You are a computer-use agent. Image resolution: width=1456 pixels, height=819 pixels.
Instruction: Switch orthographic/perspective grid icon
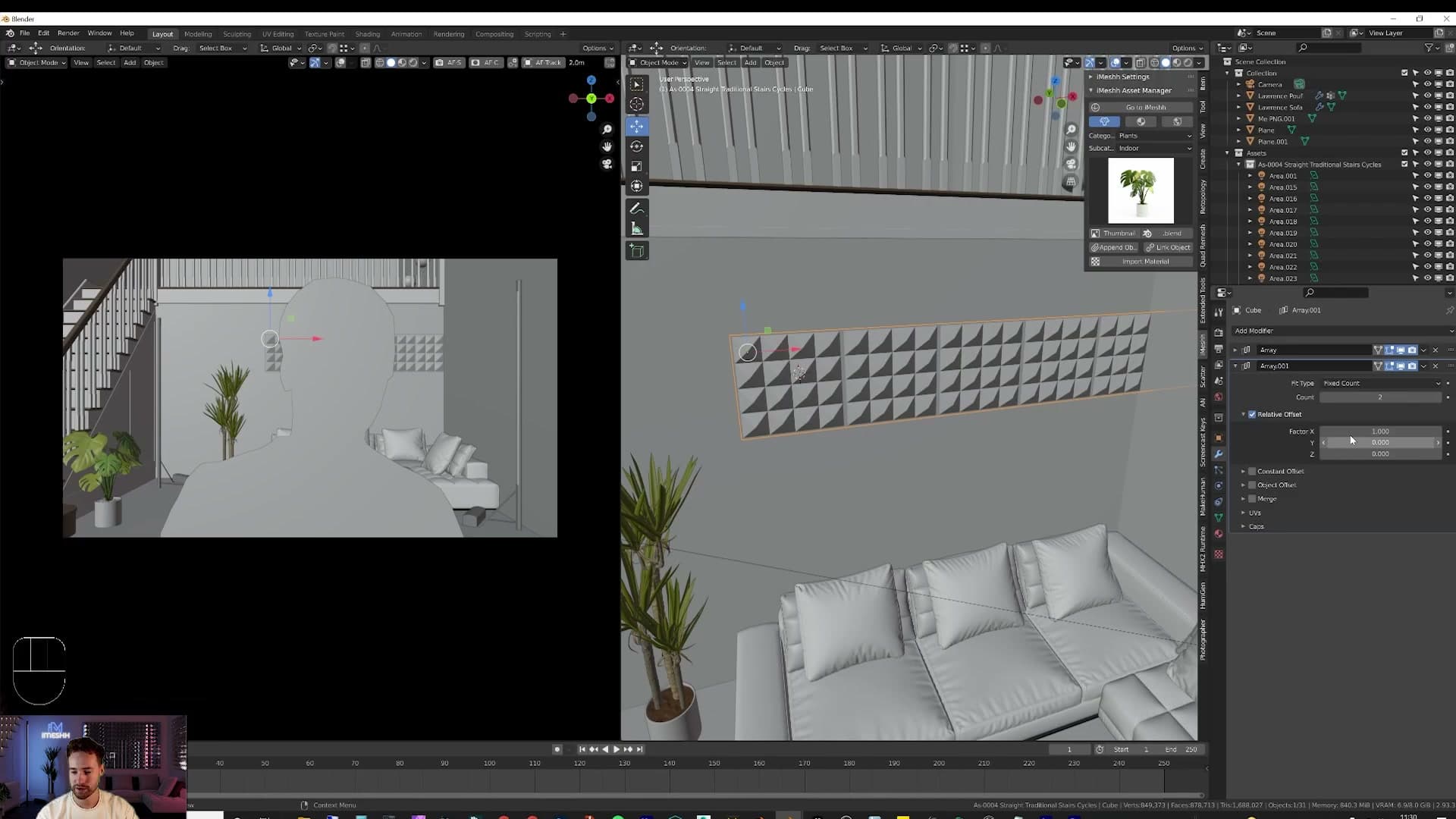(1071, 181)
